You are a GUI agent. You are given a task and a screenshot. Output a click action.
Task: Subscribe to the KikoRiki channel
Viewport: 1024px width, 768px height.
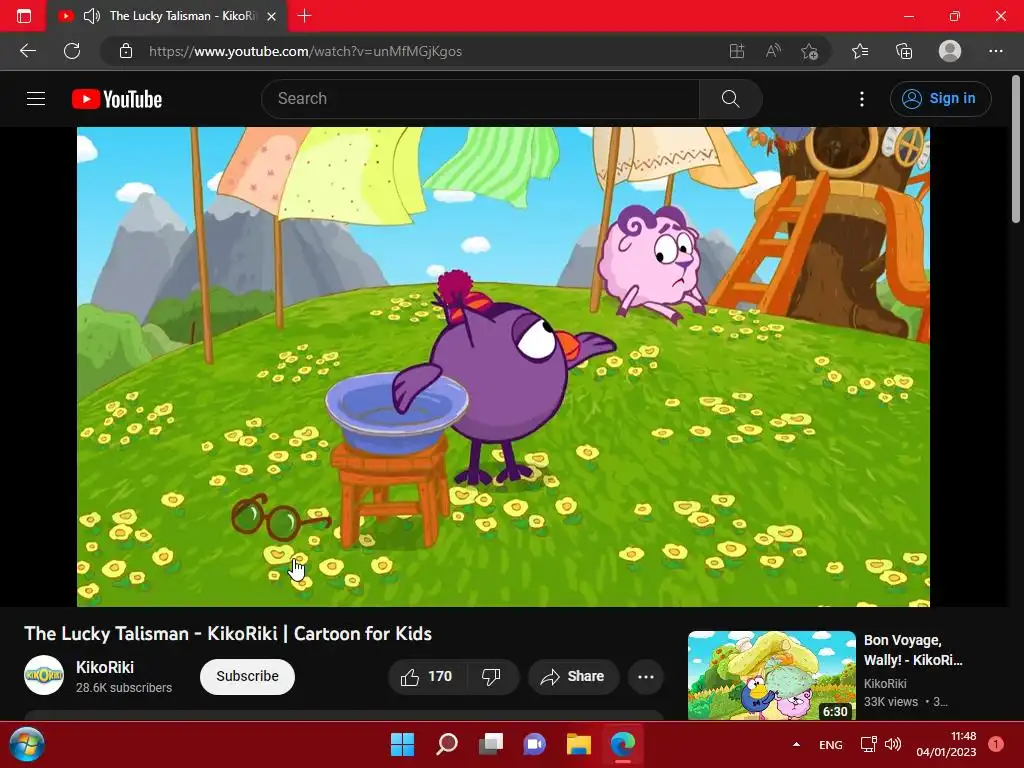tap(248, 677)
